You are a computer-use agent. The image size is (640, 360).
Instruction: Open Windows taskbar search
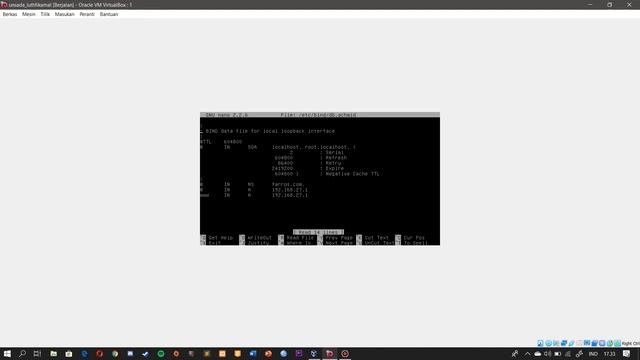22,353
